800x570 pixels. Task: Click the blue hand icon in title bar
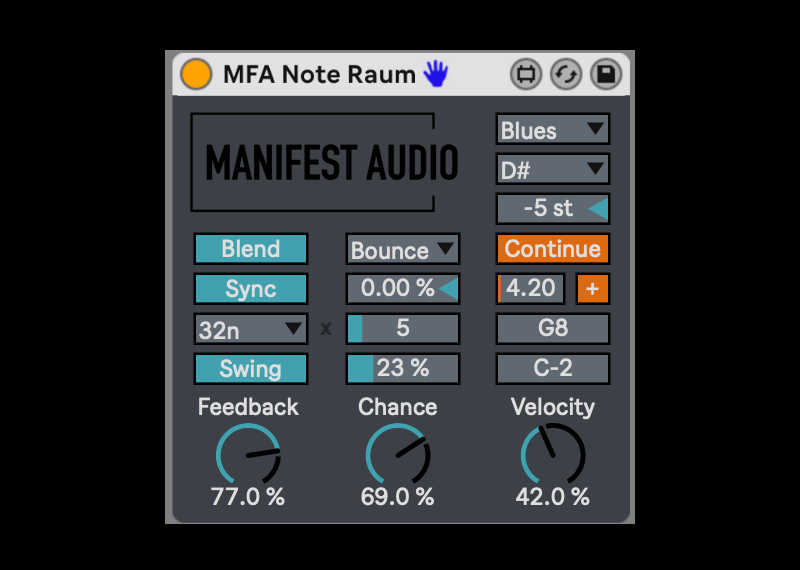(x=435, y=73)
